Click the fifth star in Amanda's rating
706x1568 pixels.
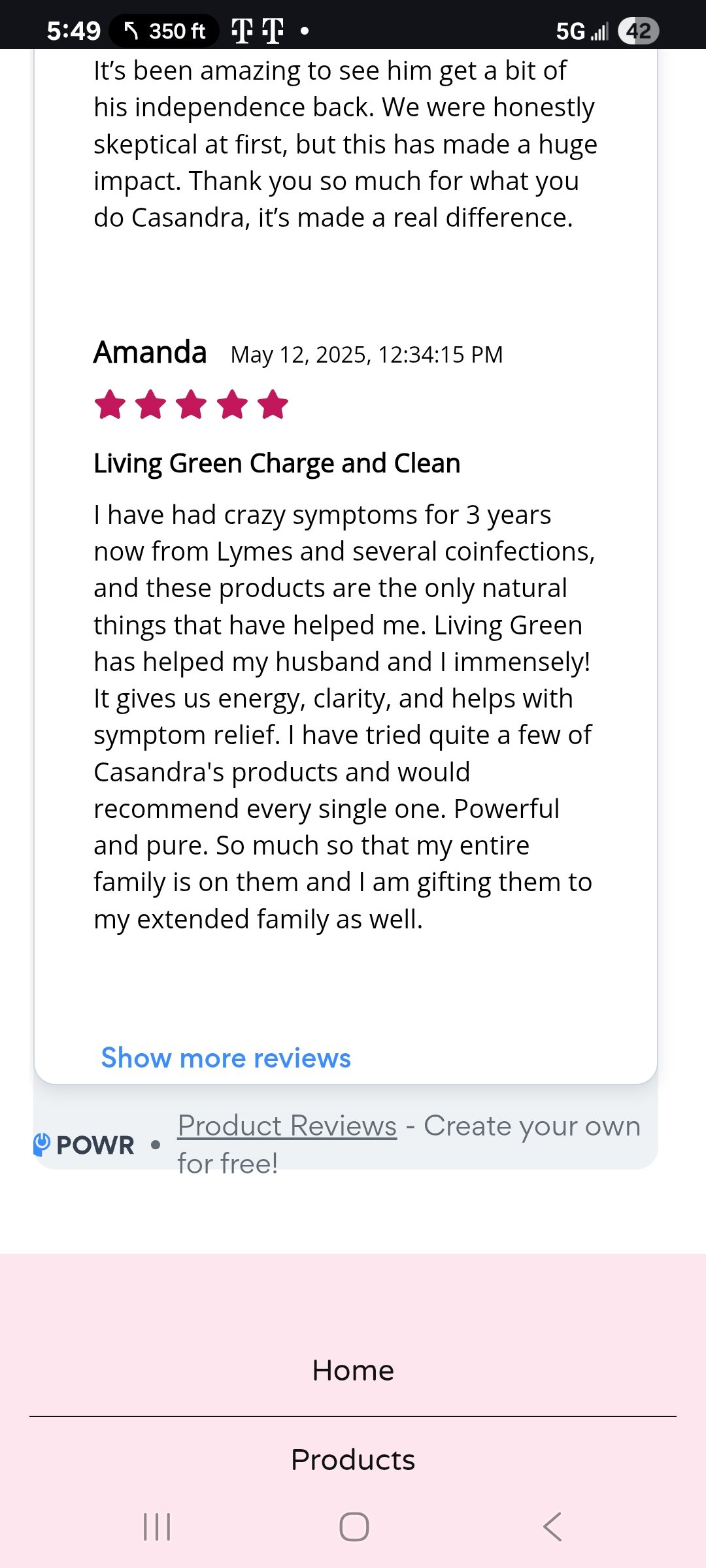pyautogui.click(x=273, y=404)
